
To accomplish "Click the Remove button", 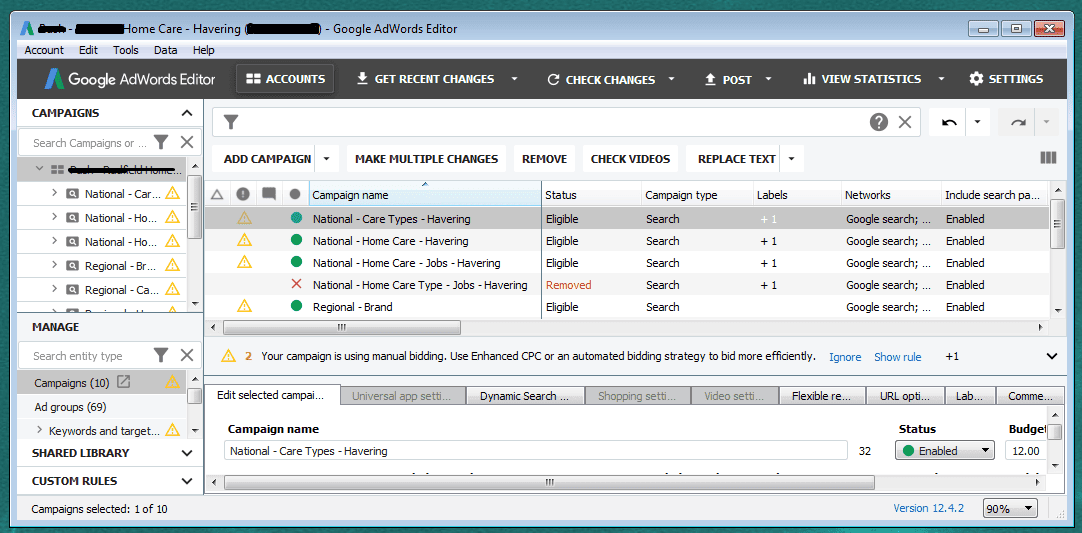I will pos(544,159).
